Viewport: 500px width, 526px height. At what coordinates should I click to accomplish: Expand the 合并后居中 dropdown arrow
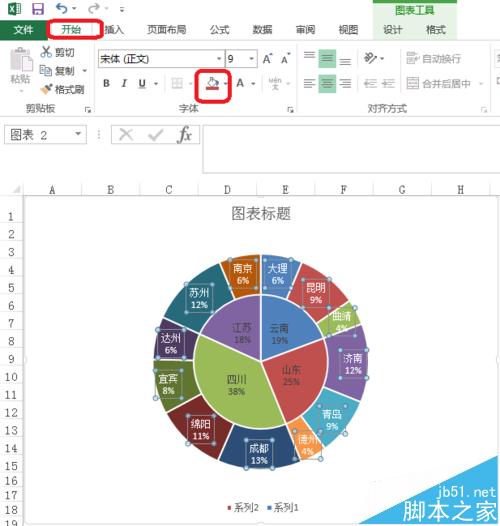(481, 84)
